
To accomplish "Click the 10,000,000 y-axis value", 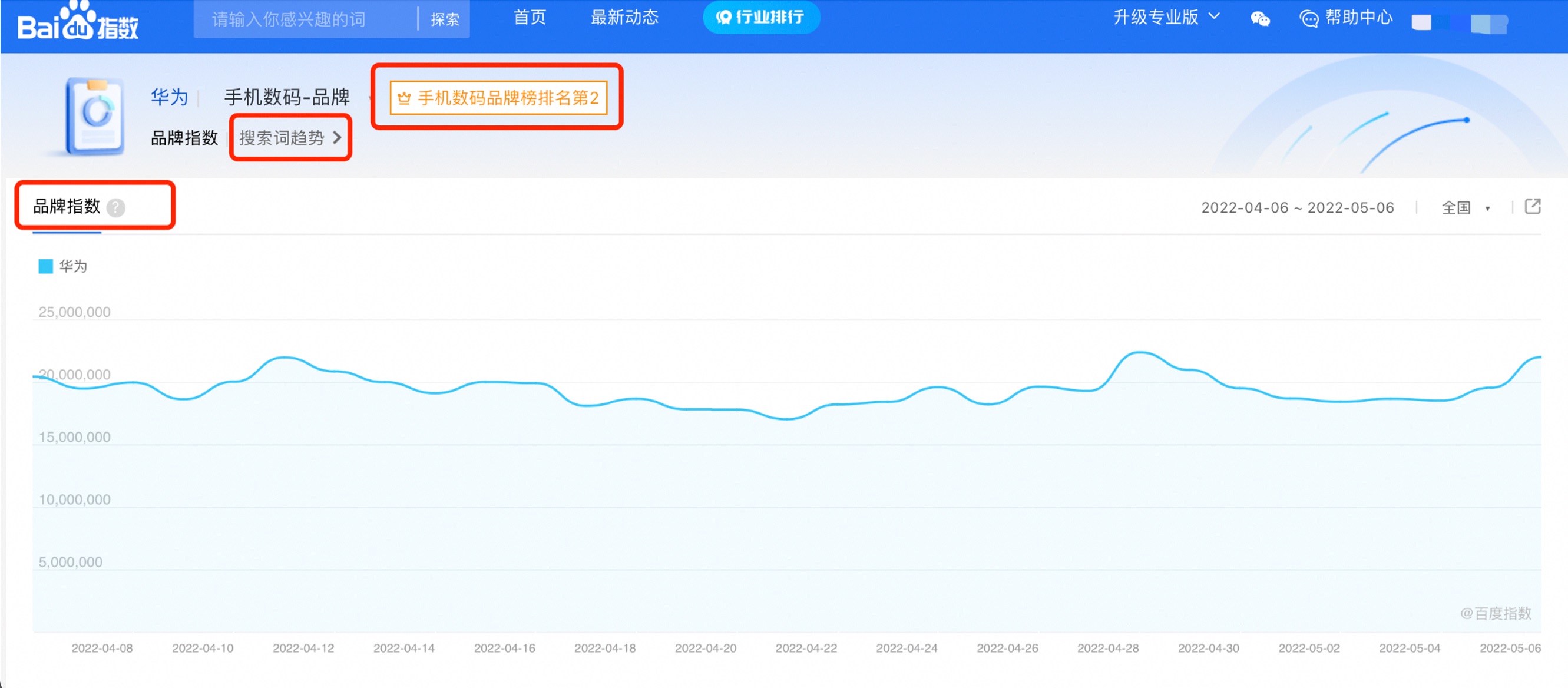I will tap(74, 500).
